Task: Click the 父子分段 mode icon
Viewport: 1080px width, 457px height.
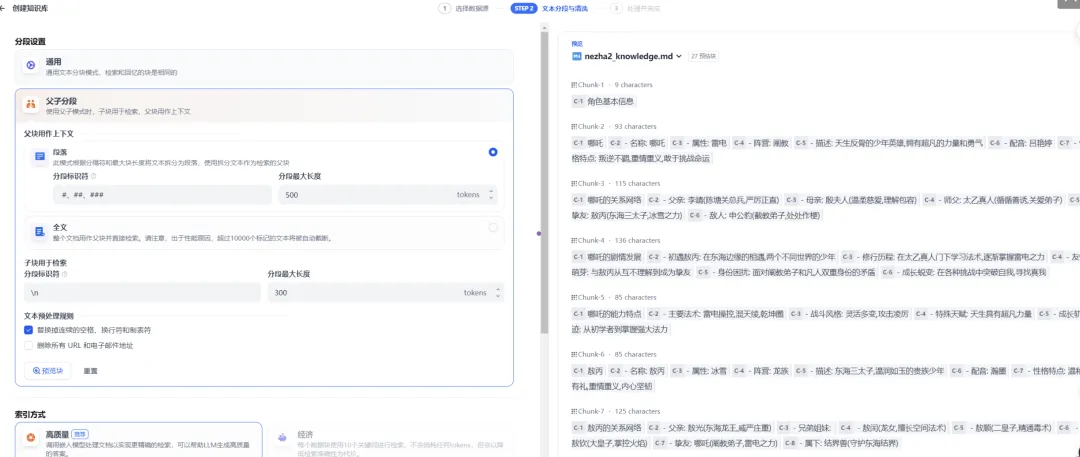Action: pos(31,105)
